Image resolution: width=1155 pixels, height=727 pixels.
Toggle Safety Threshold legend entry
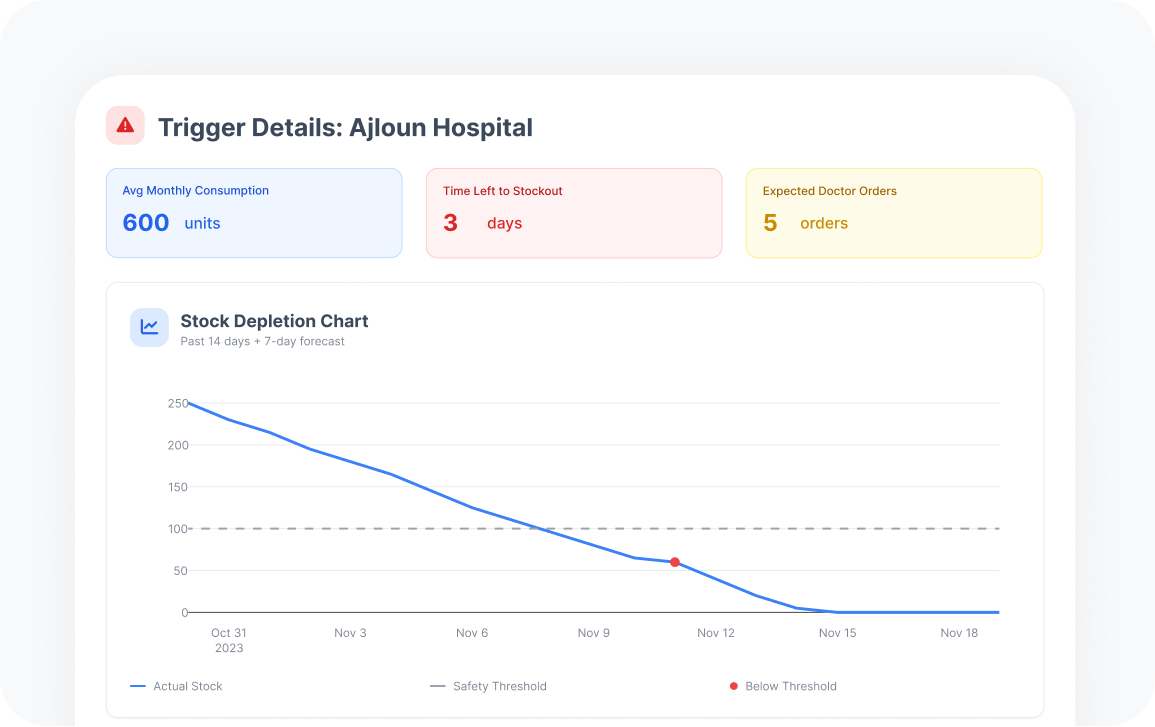[489, 686]
